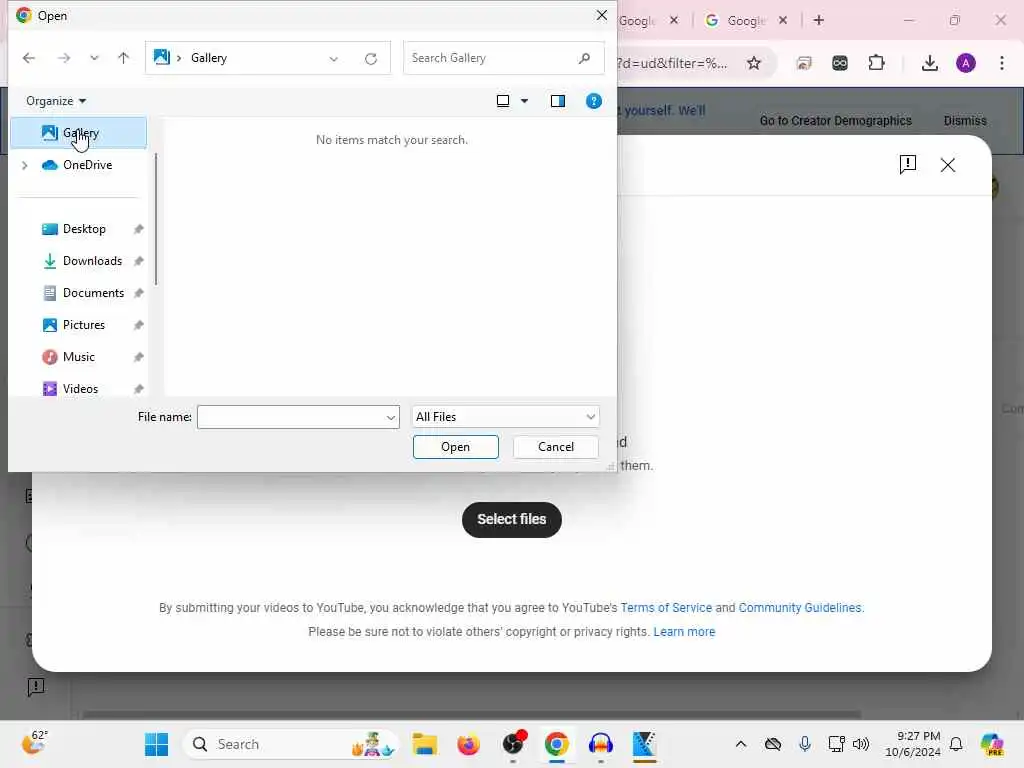Select Gallery in the navigation pane
Image resolution: width=1024 pixels, height=768 pixels.
79,133
